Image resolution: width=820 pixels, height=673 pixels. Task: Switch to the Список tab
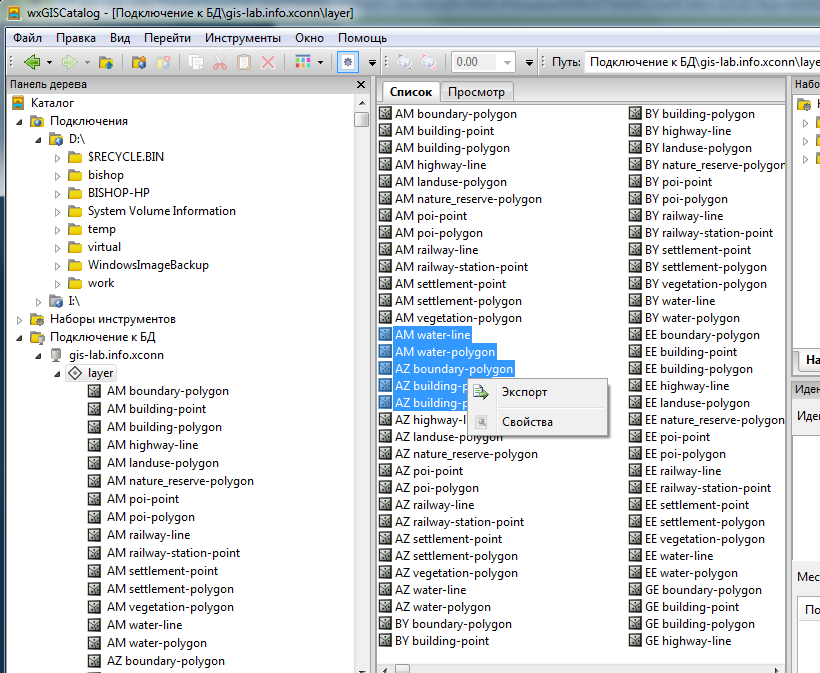(x=411, y=92)
